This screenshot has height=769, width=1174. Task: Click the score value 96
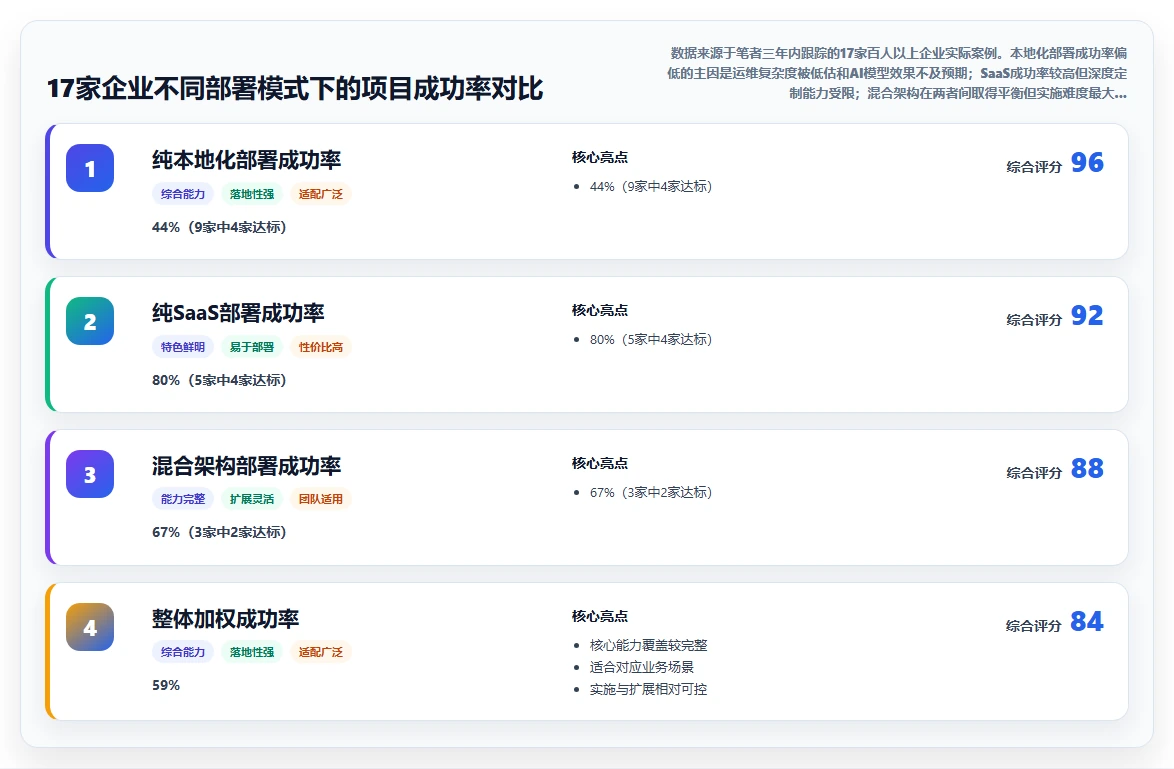click(x=1087, y=162)
